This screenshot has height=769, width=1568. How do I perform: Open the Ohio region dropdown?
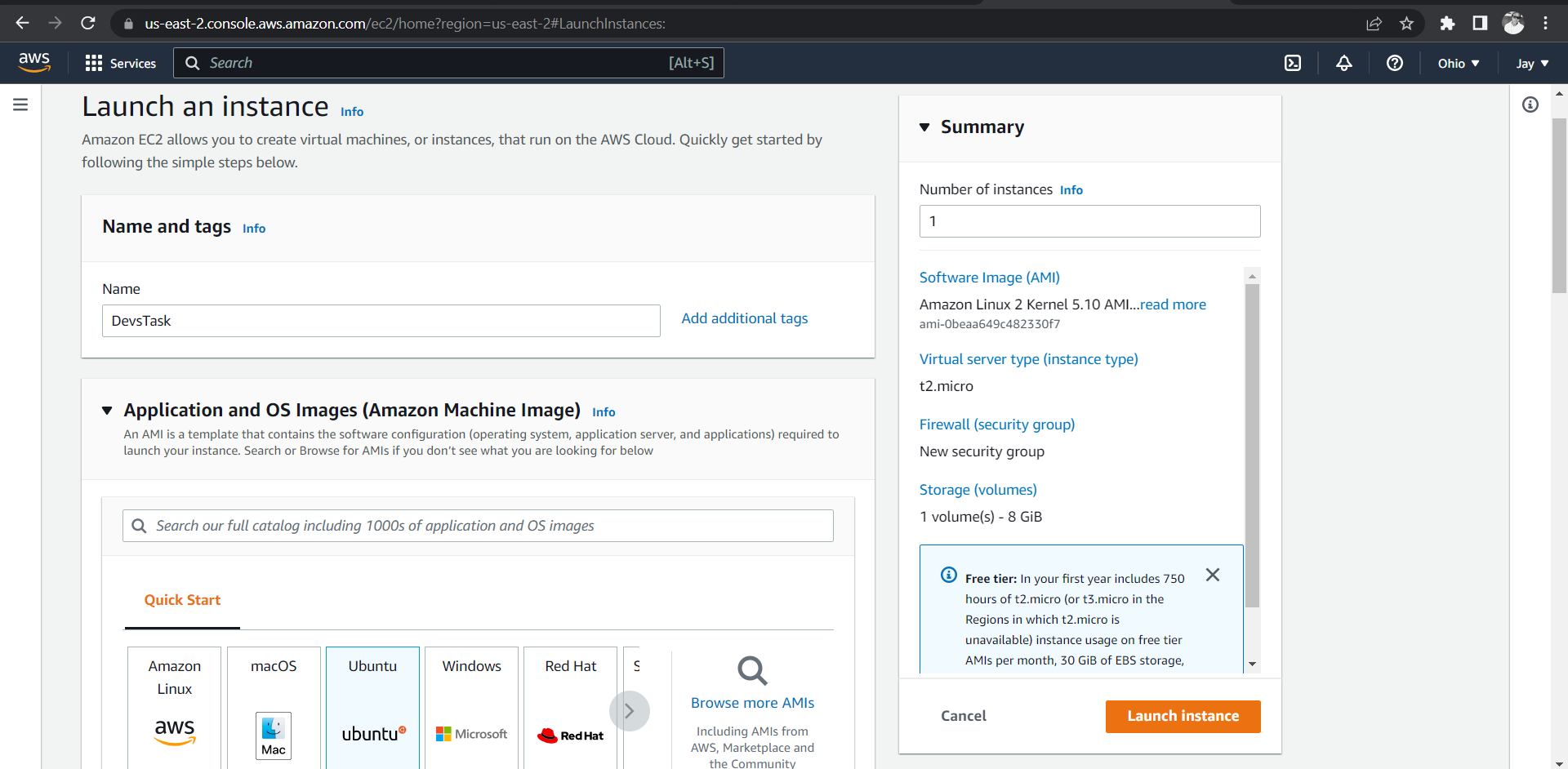click(1459, 63)
